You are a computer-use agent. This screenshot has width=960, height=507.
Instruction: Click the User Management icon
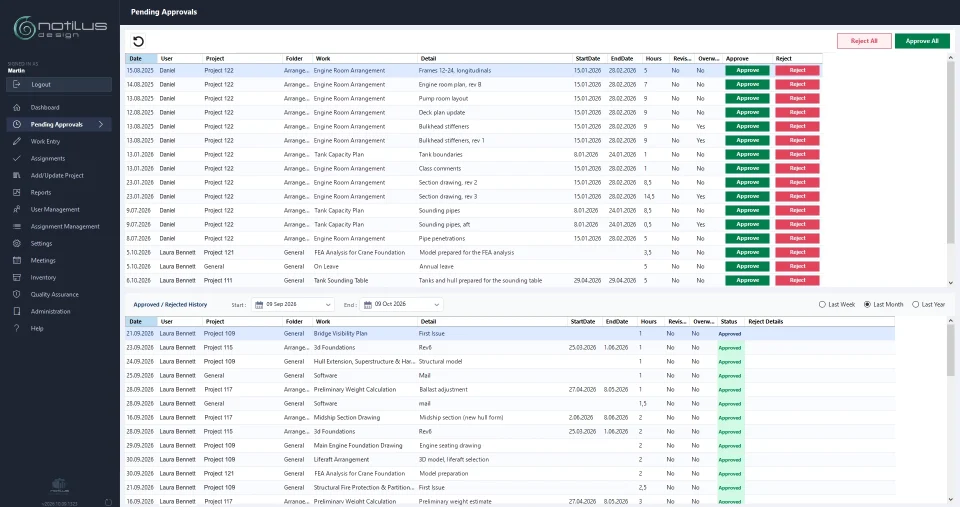pyautogui.click(x=17, y=209)
